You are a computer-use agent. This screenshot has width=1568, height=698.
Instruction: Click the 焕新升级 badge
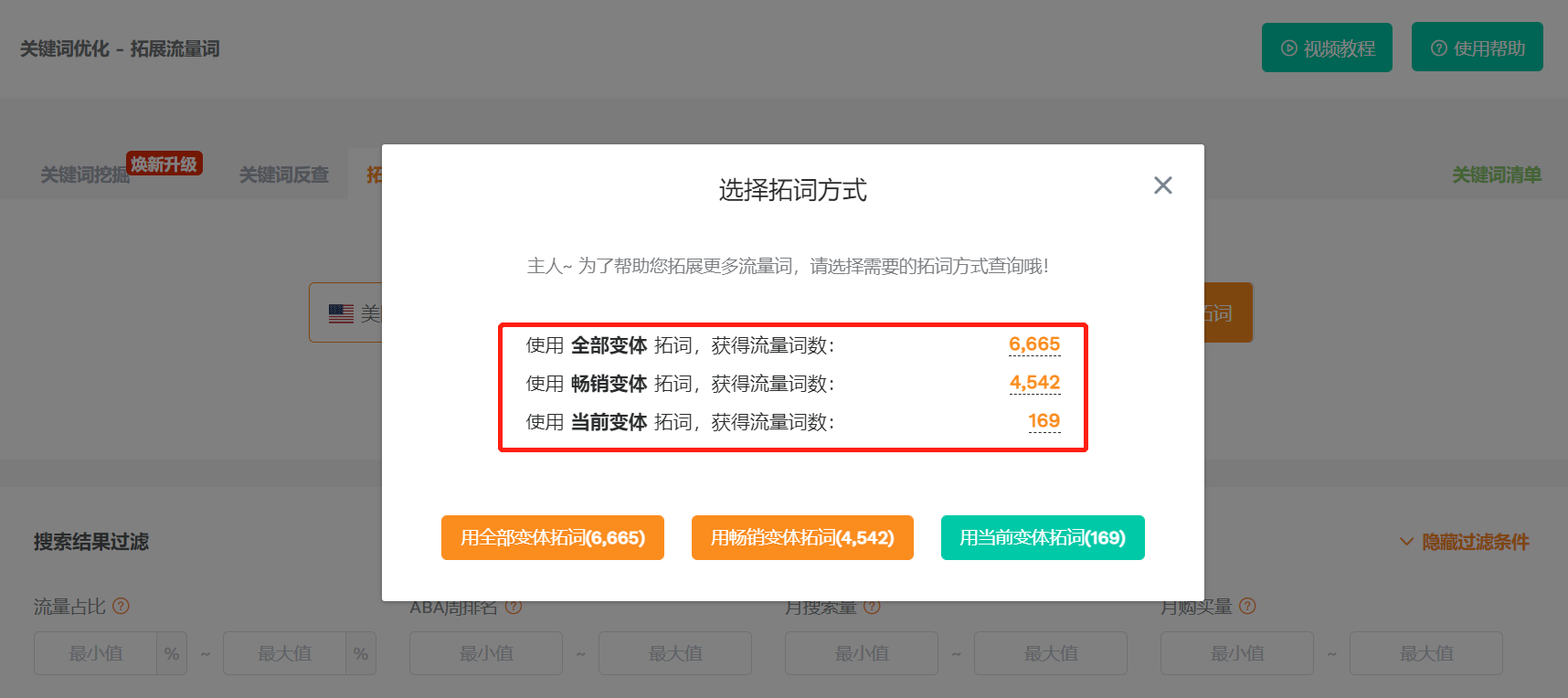tap(164, 164)
